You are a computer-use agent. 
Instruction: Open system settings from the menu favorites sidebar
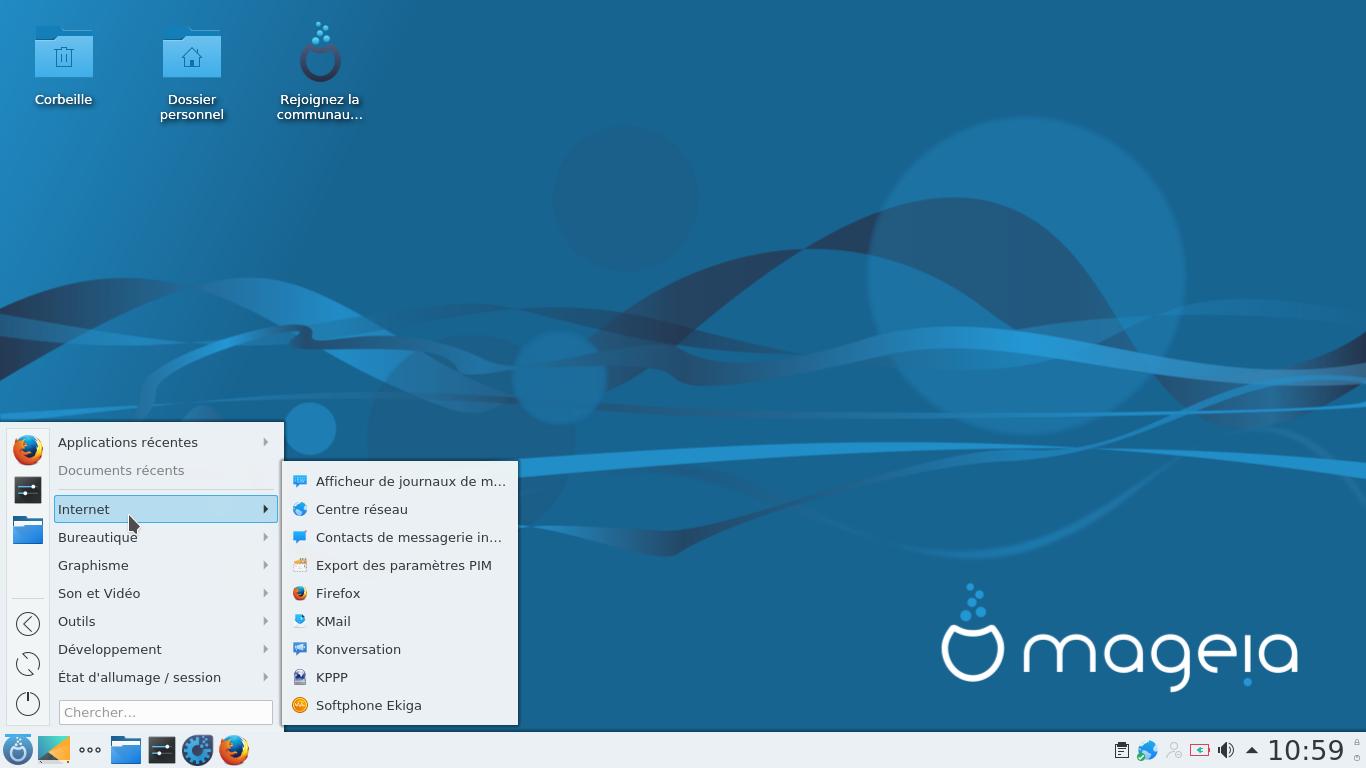[x=28, y=490]
